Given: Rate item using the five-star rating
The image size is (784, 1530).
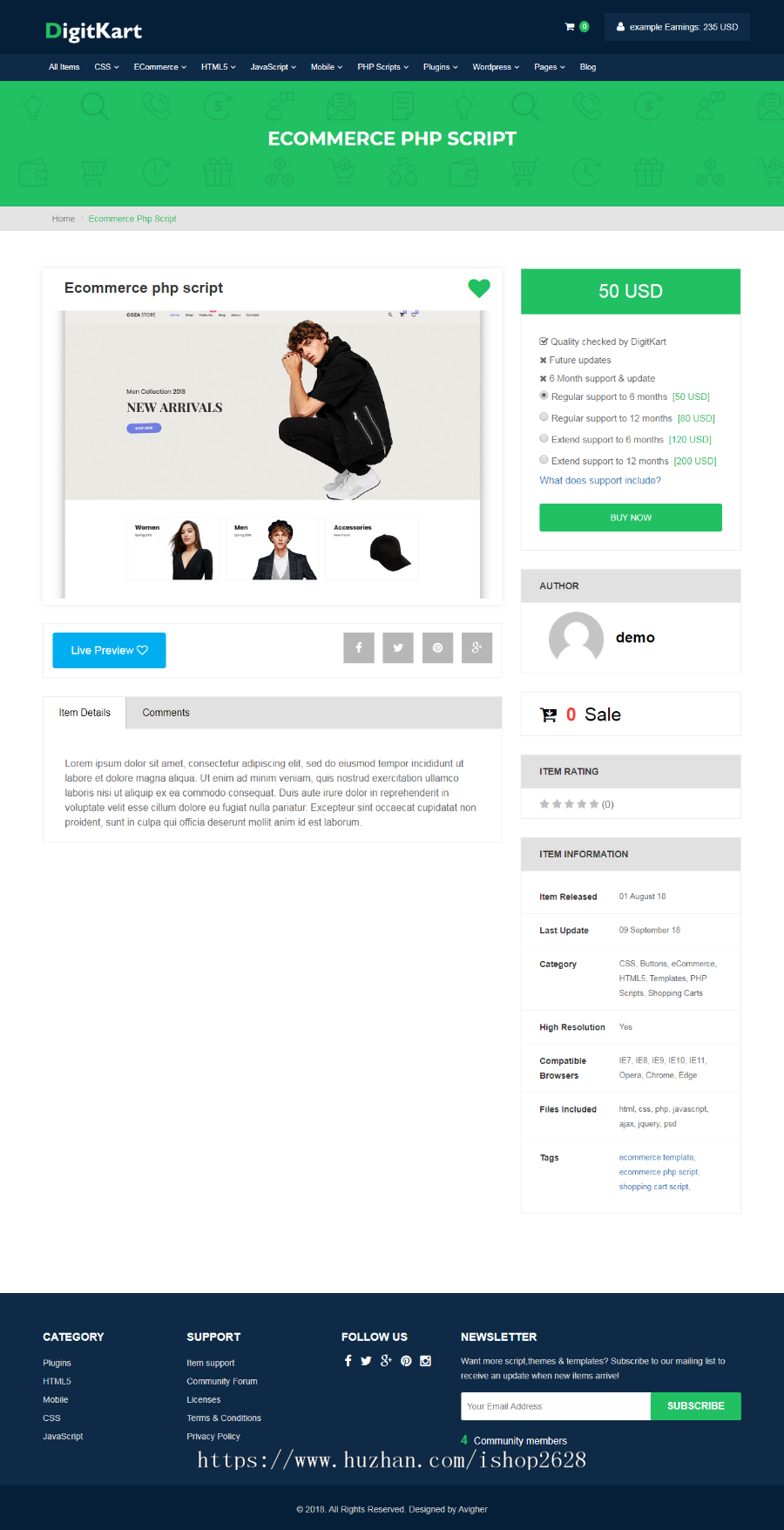Looking at the screenshot, I should (569, 804).
